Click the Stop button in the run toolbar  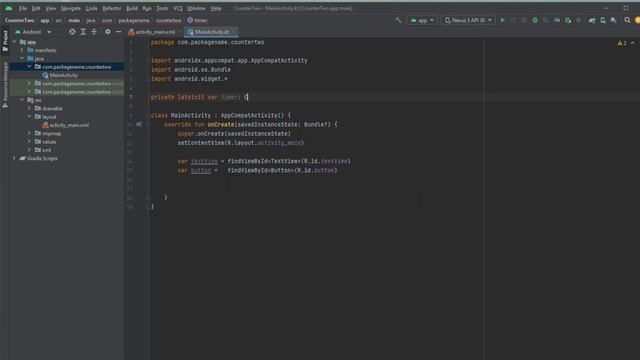(578, 20)
